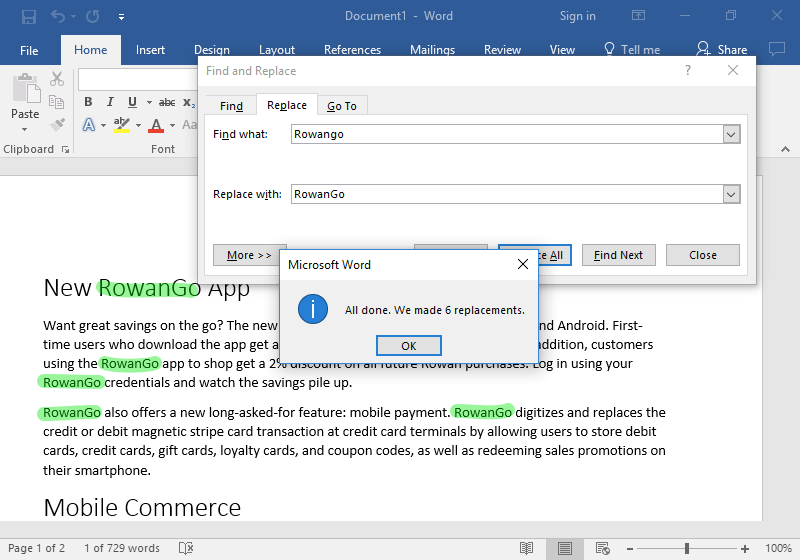This screenshot has height=560, width=800.
Task: Click the Format Painter brush icon
Action: coord(57,125)
